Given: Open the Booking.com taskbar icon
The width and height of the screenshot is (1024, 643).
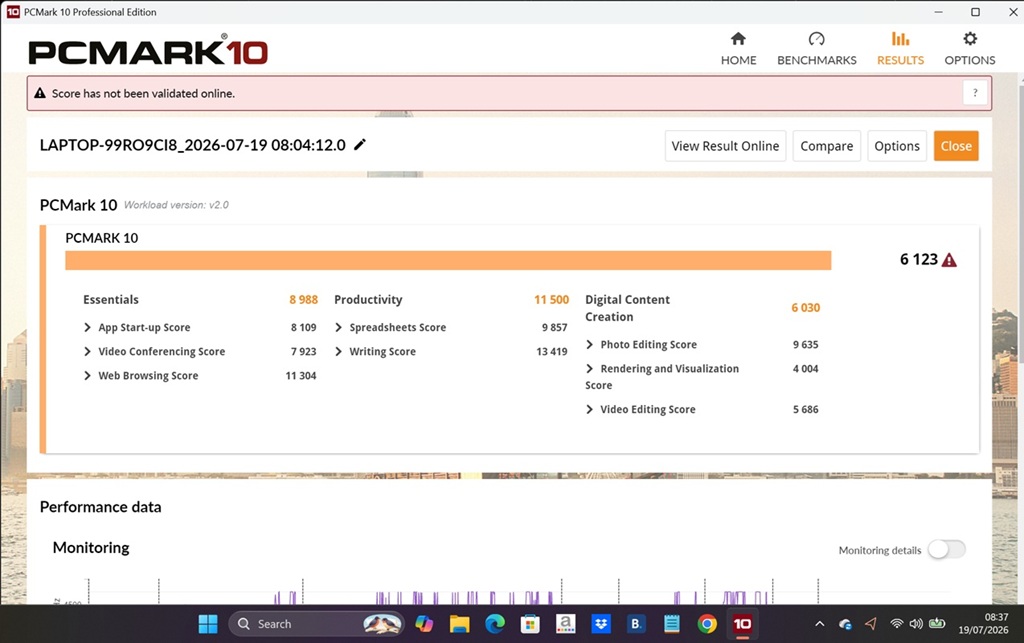Looking at the screenshot, I should coord(636,624).
